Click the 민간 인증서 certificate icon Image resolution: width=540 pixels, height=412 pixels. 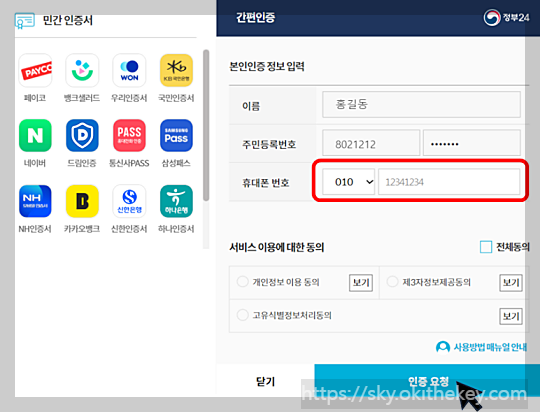[24, 21]
